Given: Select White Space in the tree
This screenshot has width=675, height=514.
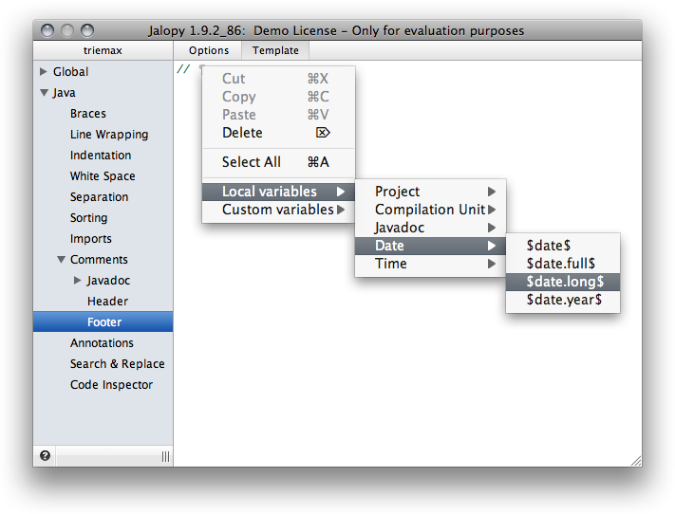Looking at the screenshot, I should click(x=102, y=176).
